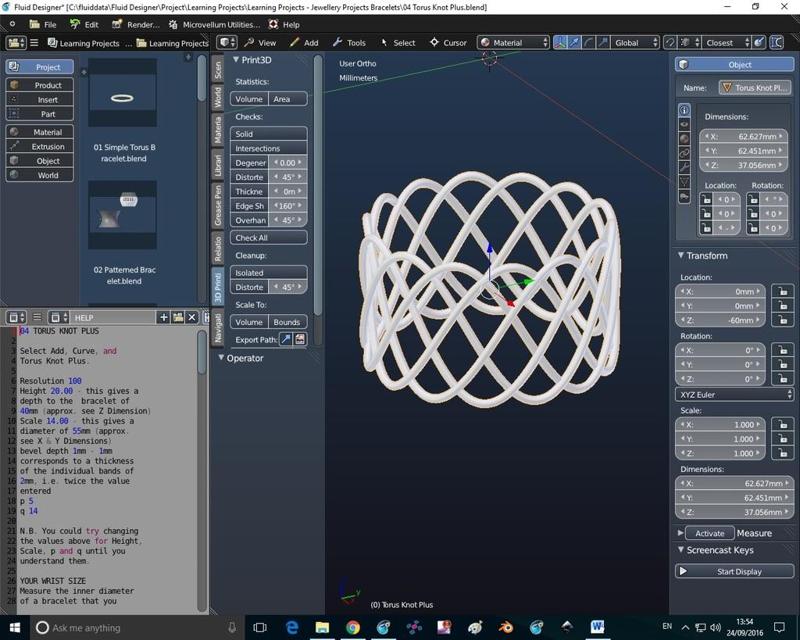The width and height of the screenshot is (800, 640).
Task: Toggle lock for Transform Location X
Action: 781,292
